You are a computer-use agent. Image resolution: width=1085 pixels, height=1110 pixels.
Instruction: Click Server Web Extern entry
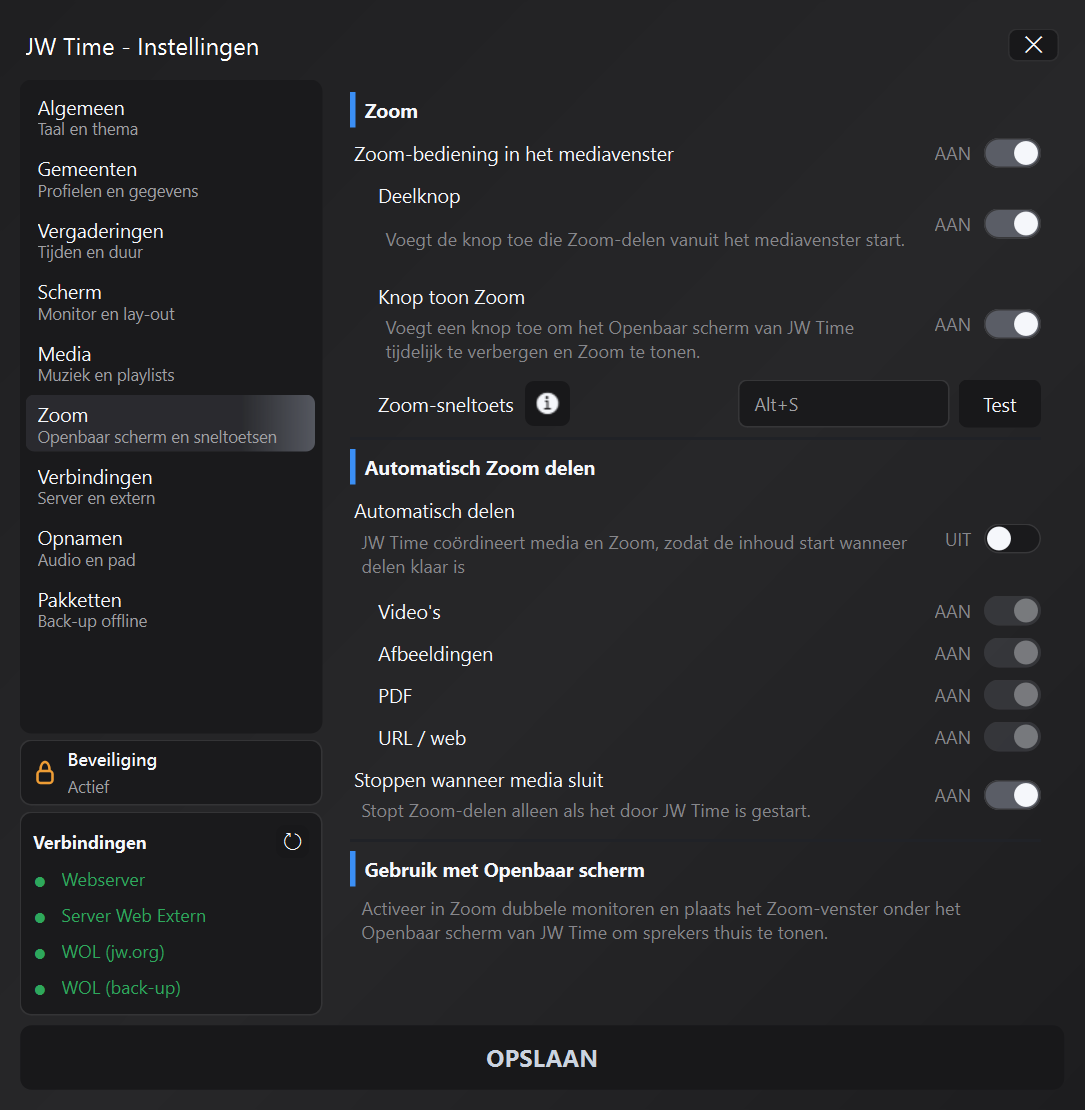(x=133, y=916)
